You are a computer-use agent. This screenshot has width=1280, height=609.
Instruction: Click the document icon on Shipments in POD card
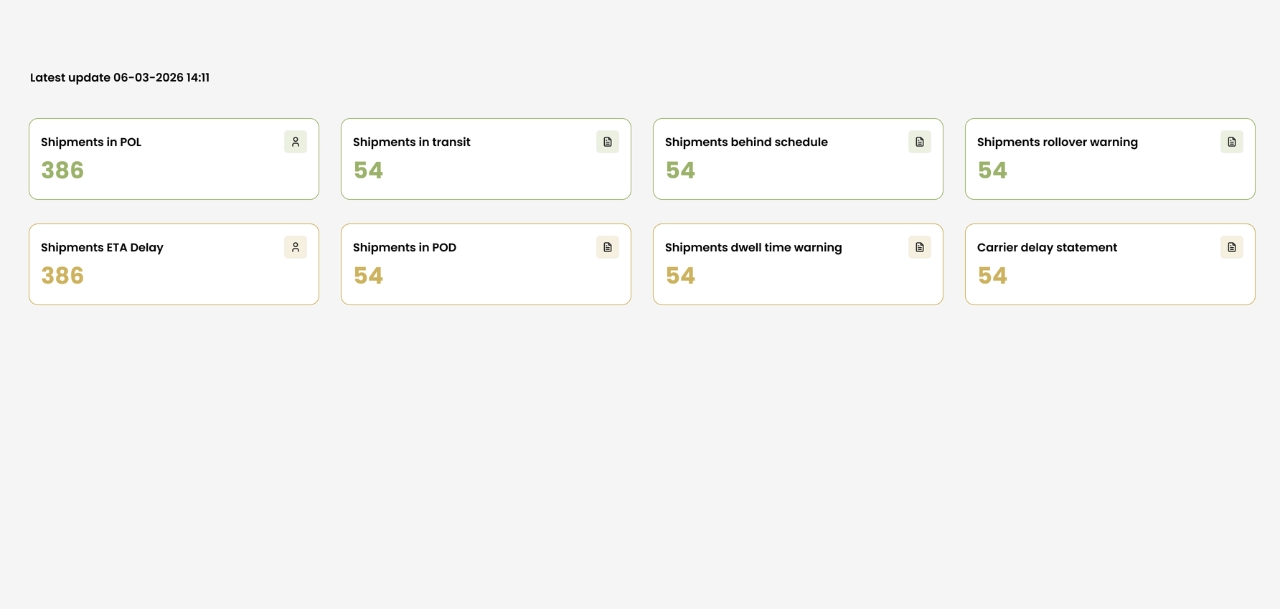(x=607, y=247)
